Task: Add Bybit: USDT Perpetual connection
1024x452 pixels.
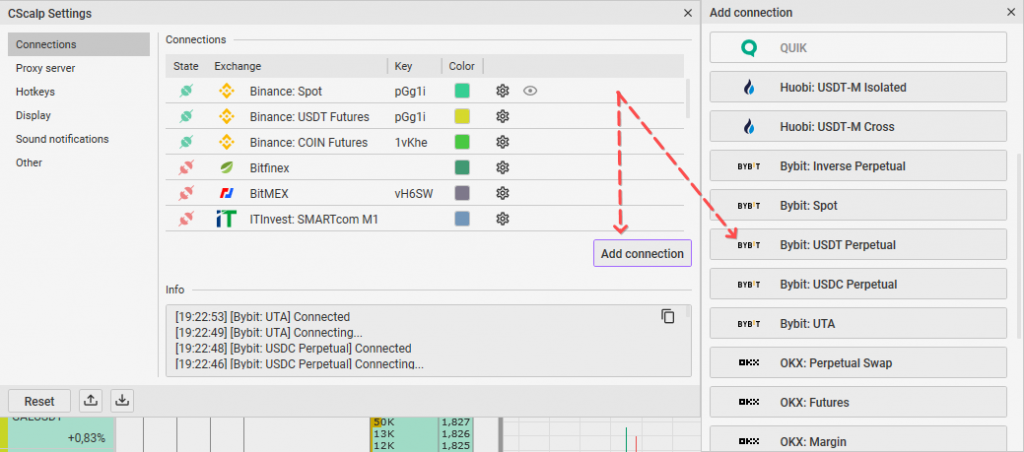Action: click(858, 245)
